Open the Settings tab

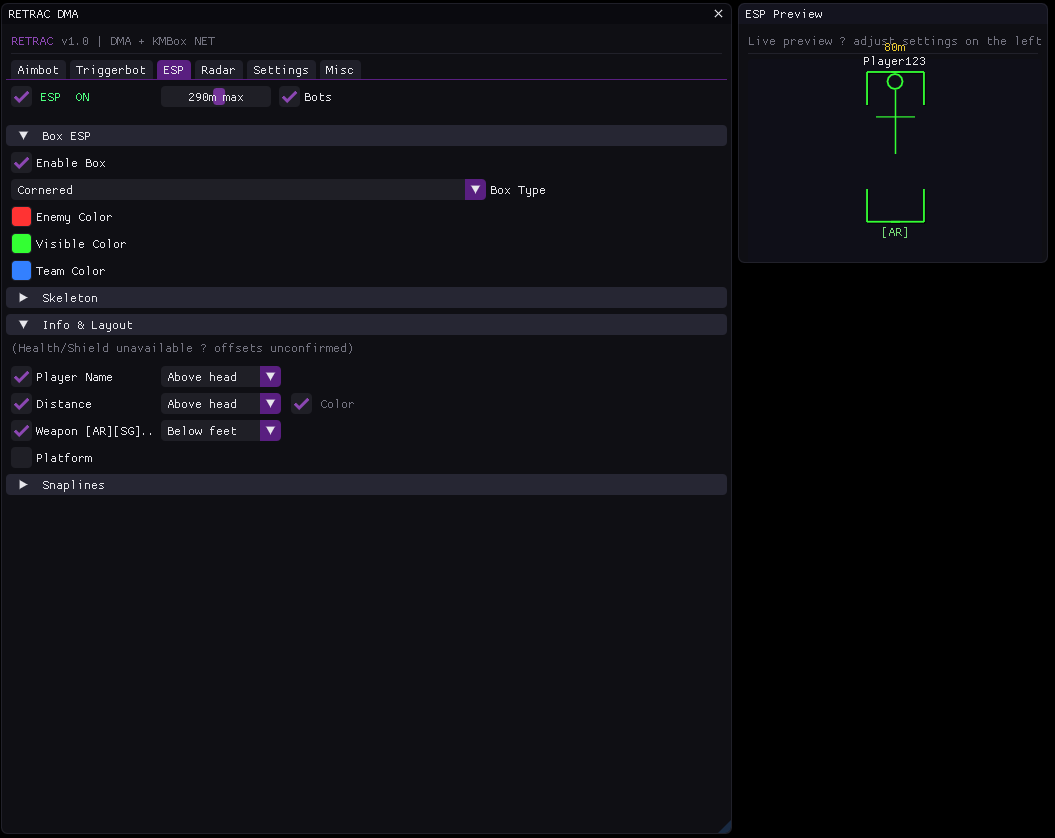tap(281, 70)
